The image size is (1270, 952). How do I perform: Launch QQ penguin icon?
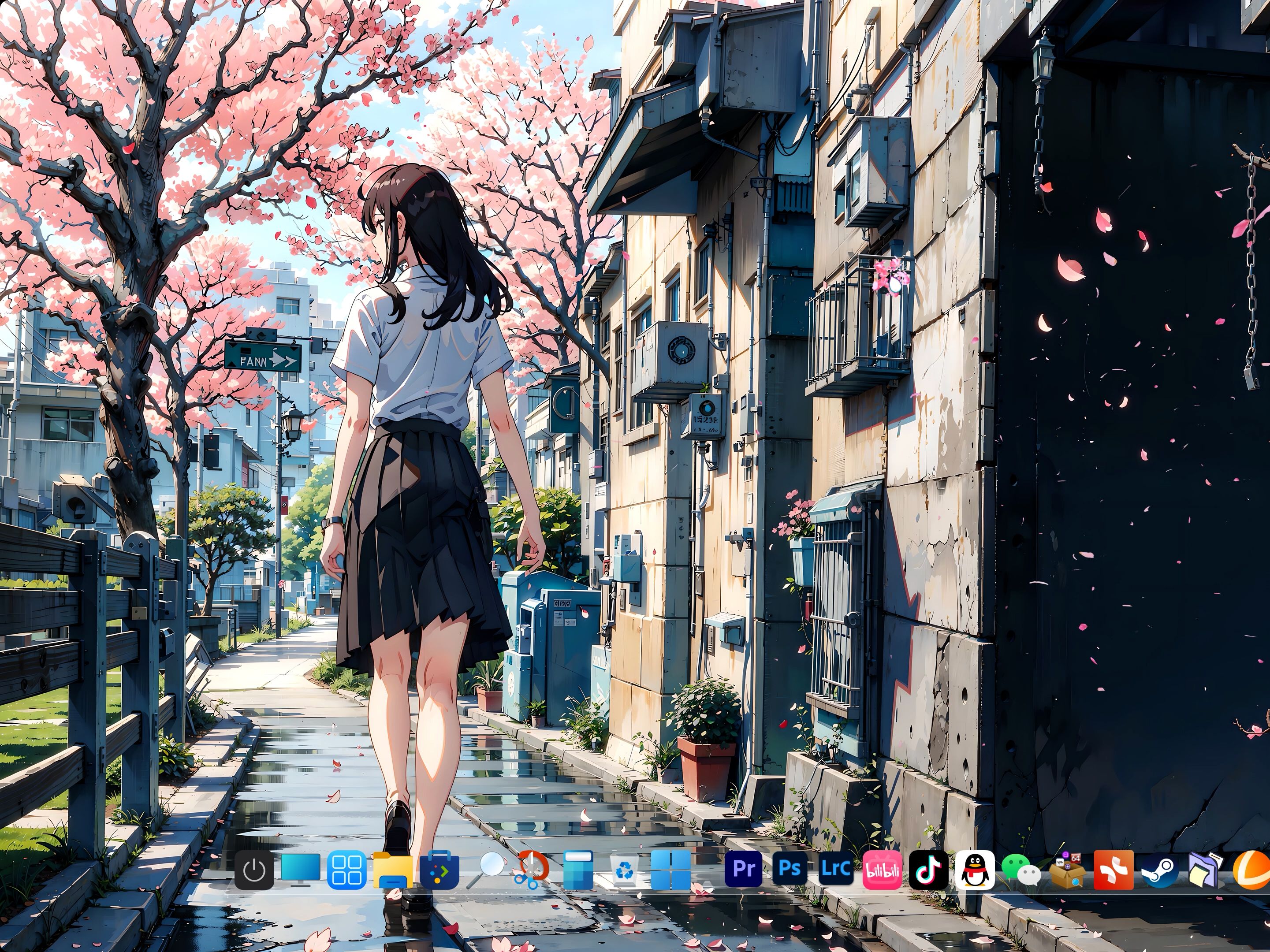[x=975, y=870]
